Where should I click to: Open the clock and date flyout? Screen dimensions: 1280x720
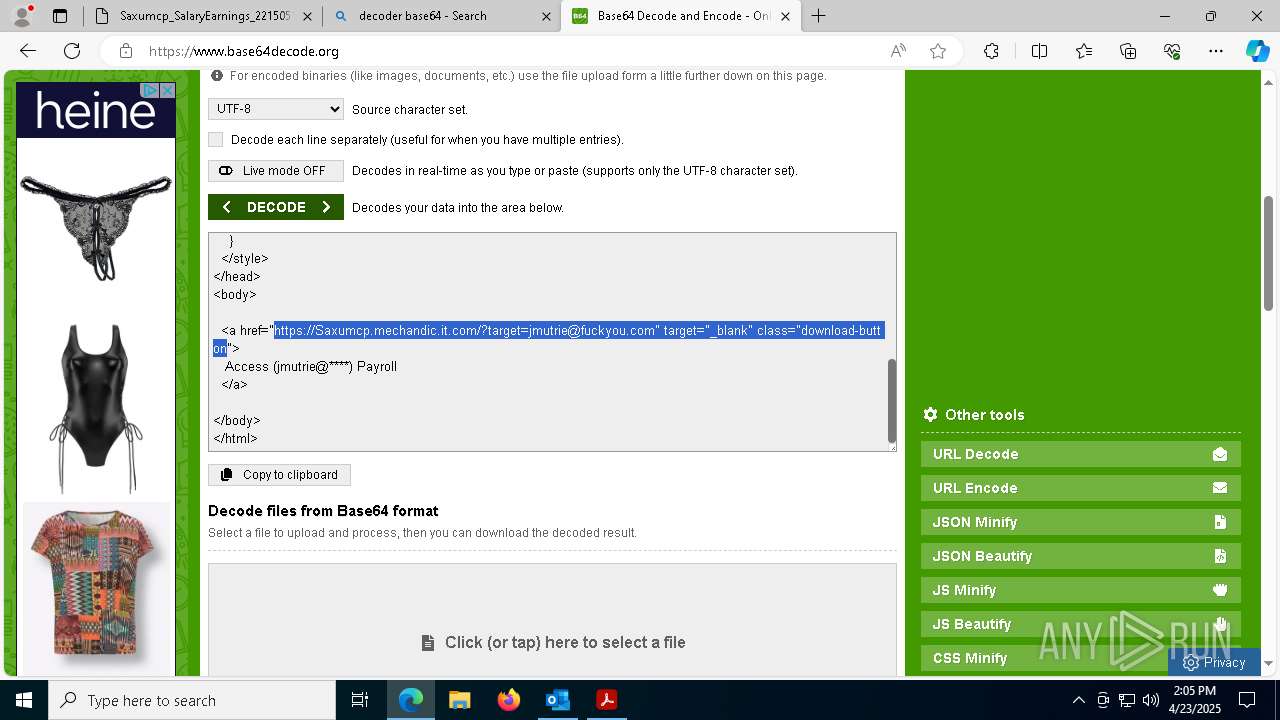point(1194,700)
